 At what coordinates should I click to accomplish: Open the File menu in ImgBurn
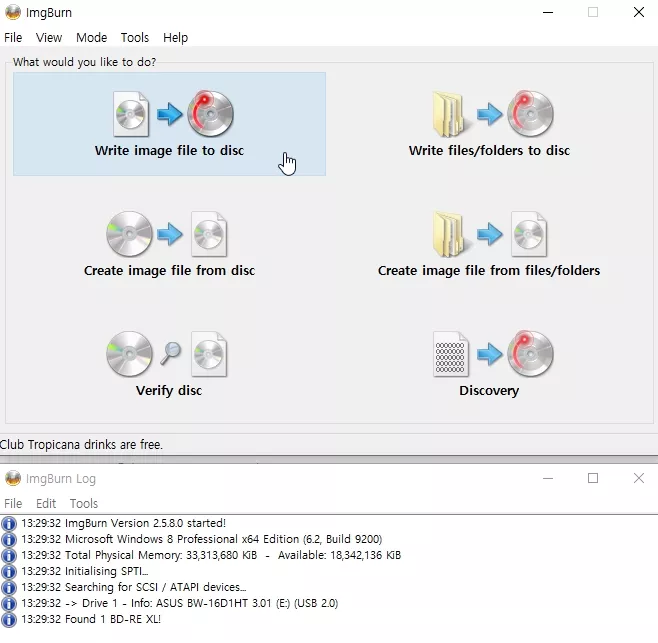coord(13,38)
